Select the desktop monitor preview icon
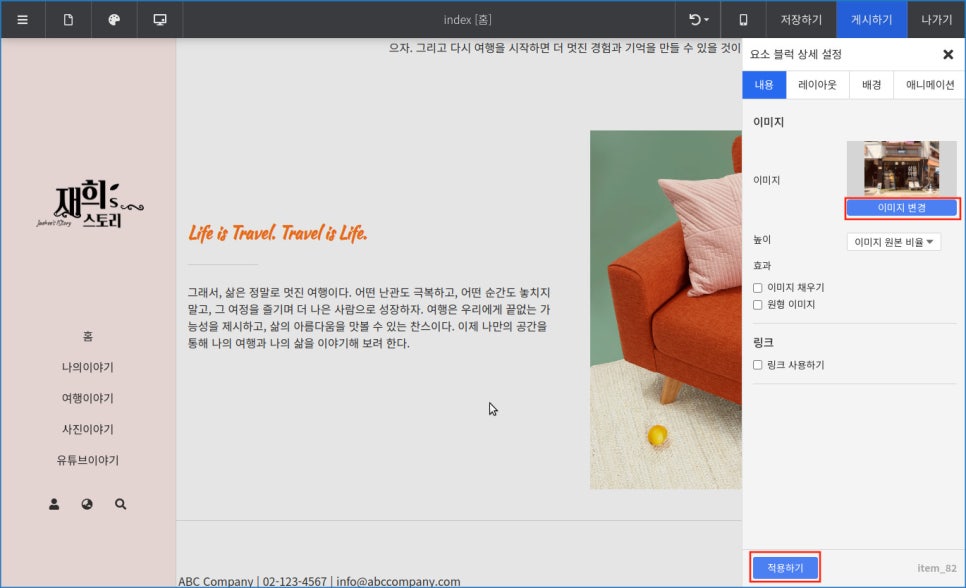The width and height of the screenshot is (966, 588). click(x=160, y=20)
